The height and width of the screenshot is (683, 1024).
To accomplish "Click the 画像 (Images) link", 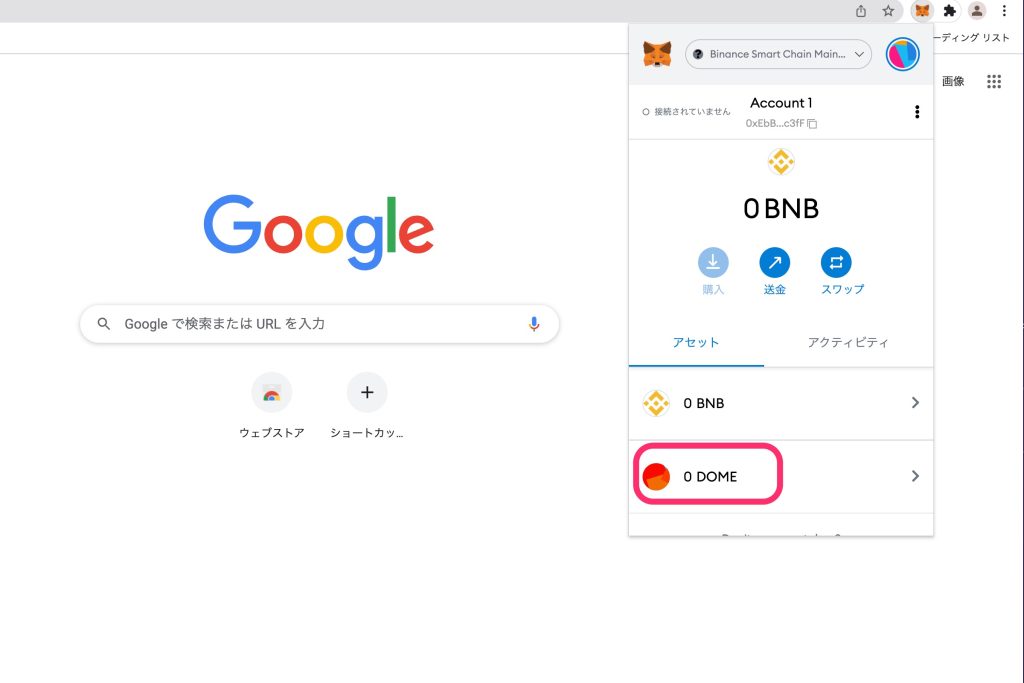I will tap(953, 82).
